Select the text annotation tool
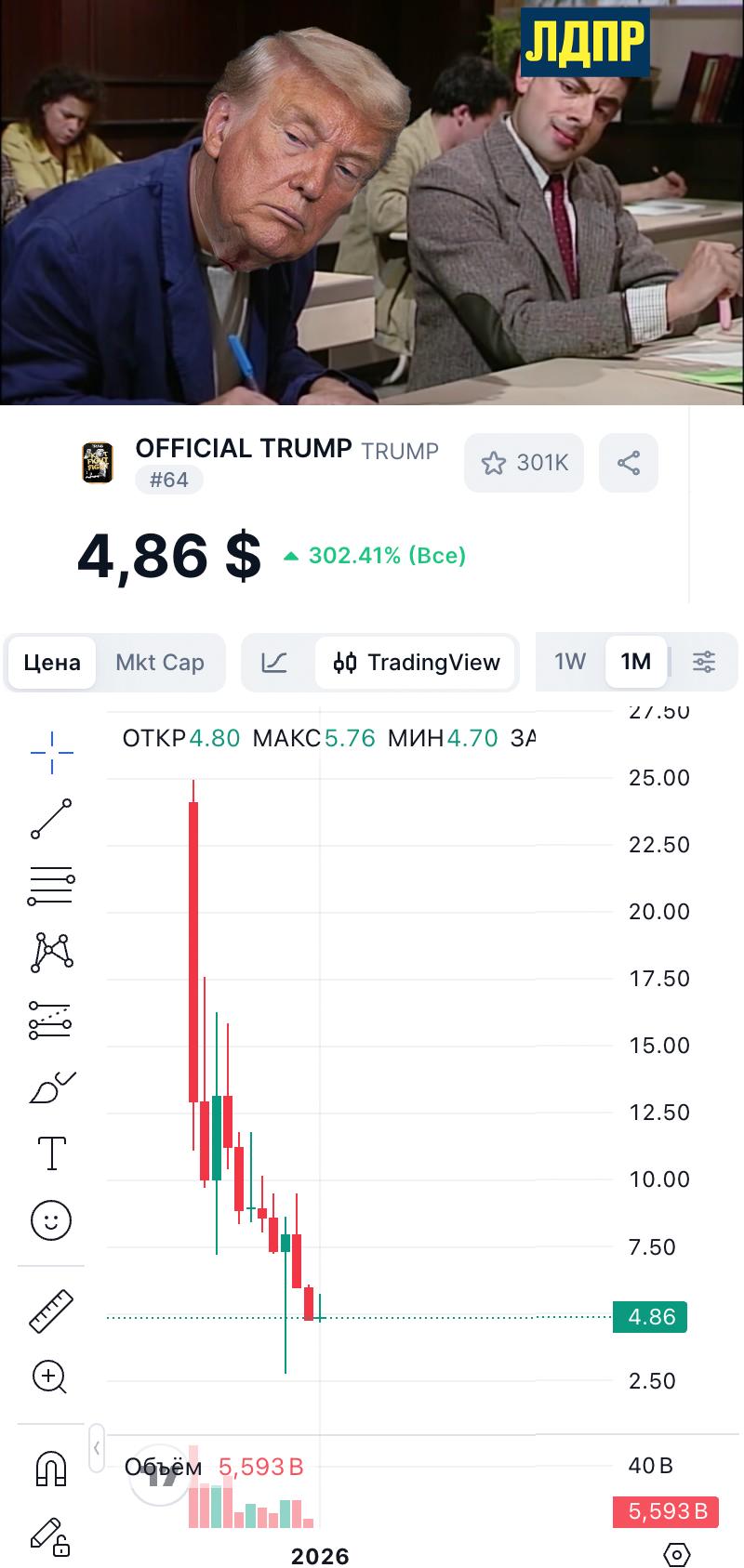The width and height of the screenshot is (744, 1568). coord(51,1153)
